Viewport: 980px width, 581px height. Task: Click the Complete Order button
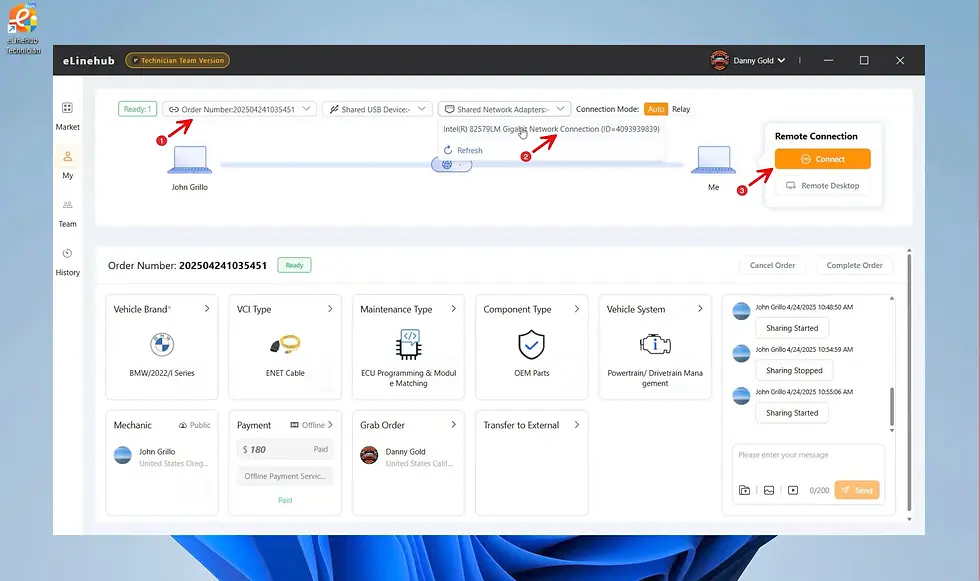coord(854,265)
